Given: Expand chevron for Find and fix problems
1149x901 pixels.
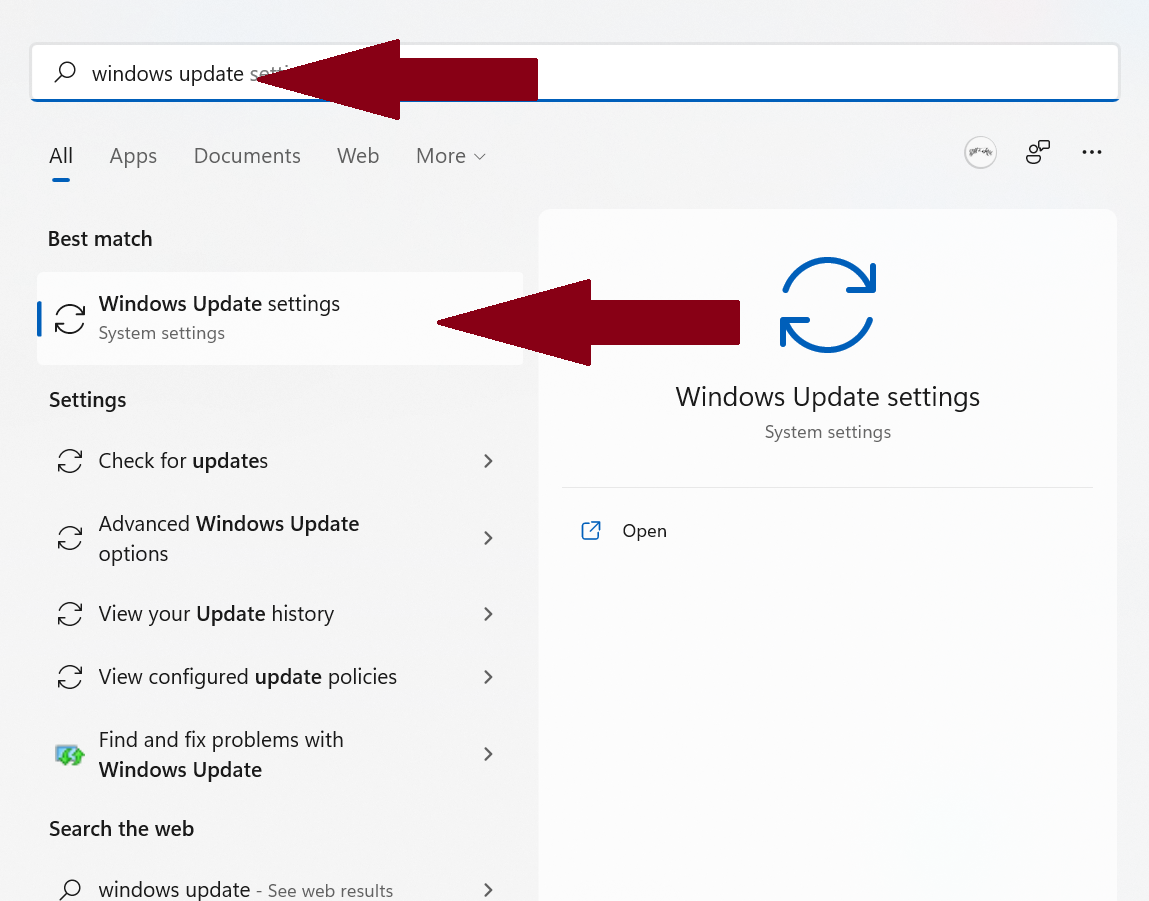Looking at the screenshot, I should tap(488, 754).
